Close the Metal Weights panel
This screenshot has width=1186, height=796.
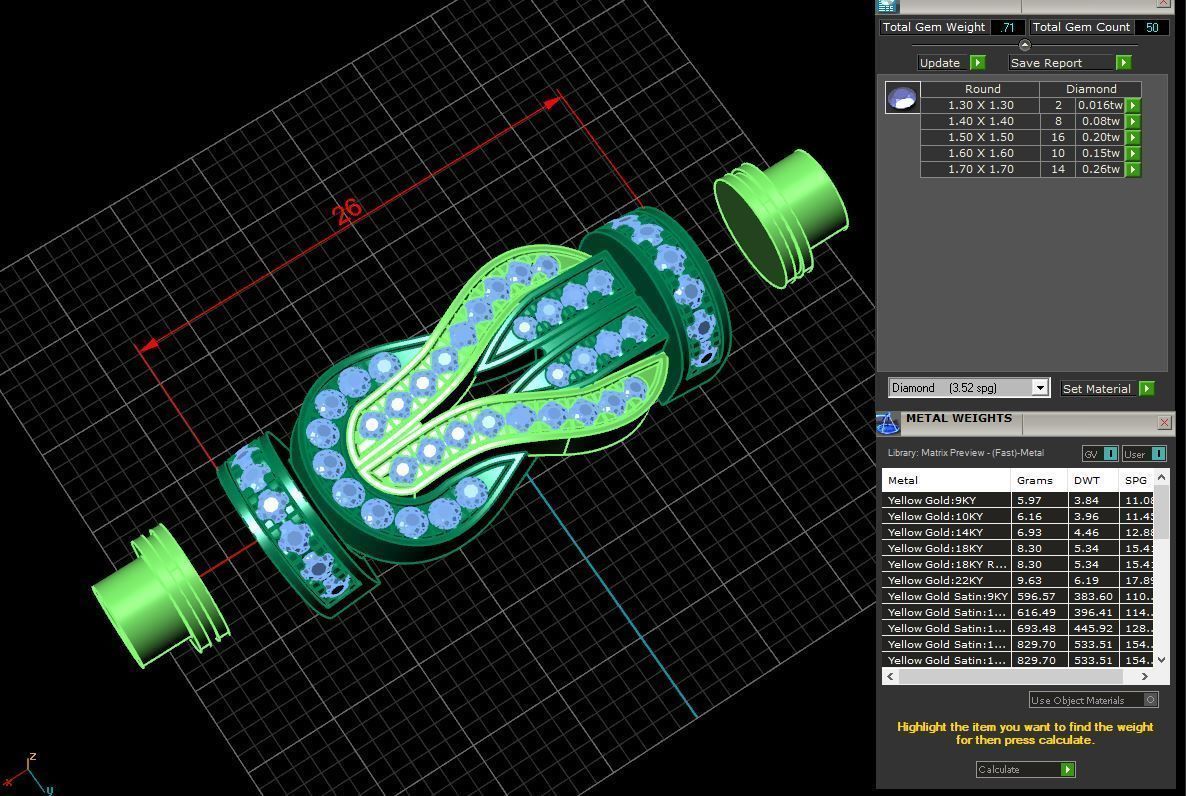coord(1164,422)
